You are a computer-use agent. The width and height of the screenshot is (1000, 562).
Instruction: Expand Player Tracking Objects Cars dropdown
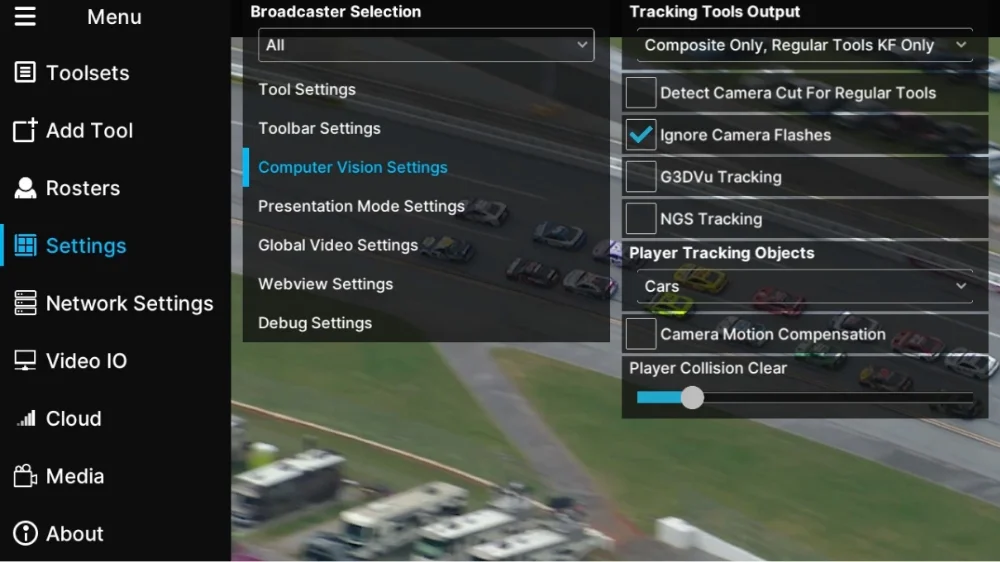click(x=805, y=286)
